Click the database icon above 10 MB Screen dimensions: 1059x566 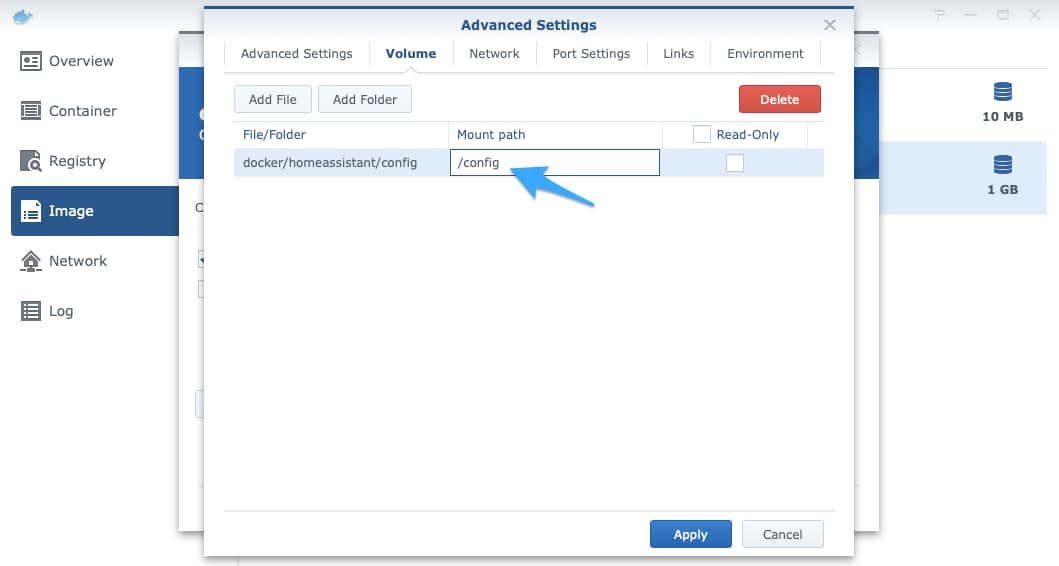[x=1002, y=92]
